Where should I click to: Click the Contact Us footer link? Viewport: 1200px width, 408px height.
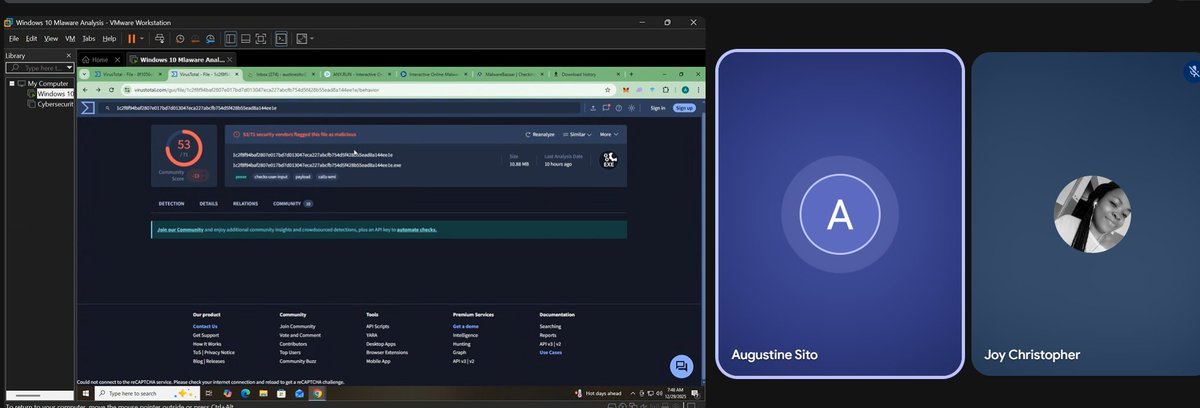(x=205, y=326)
